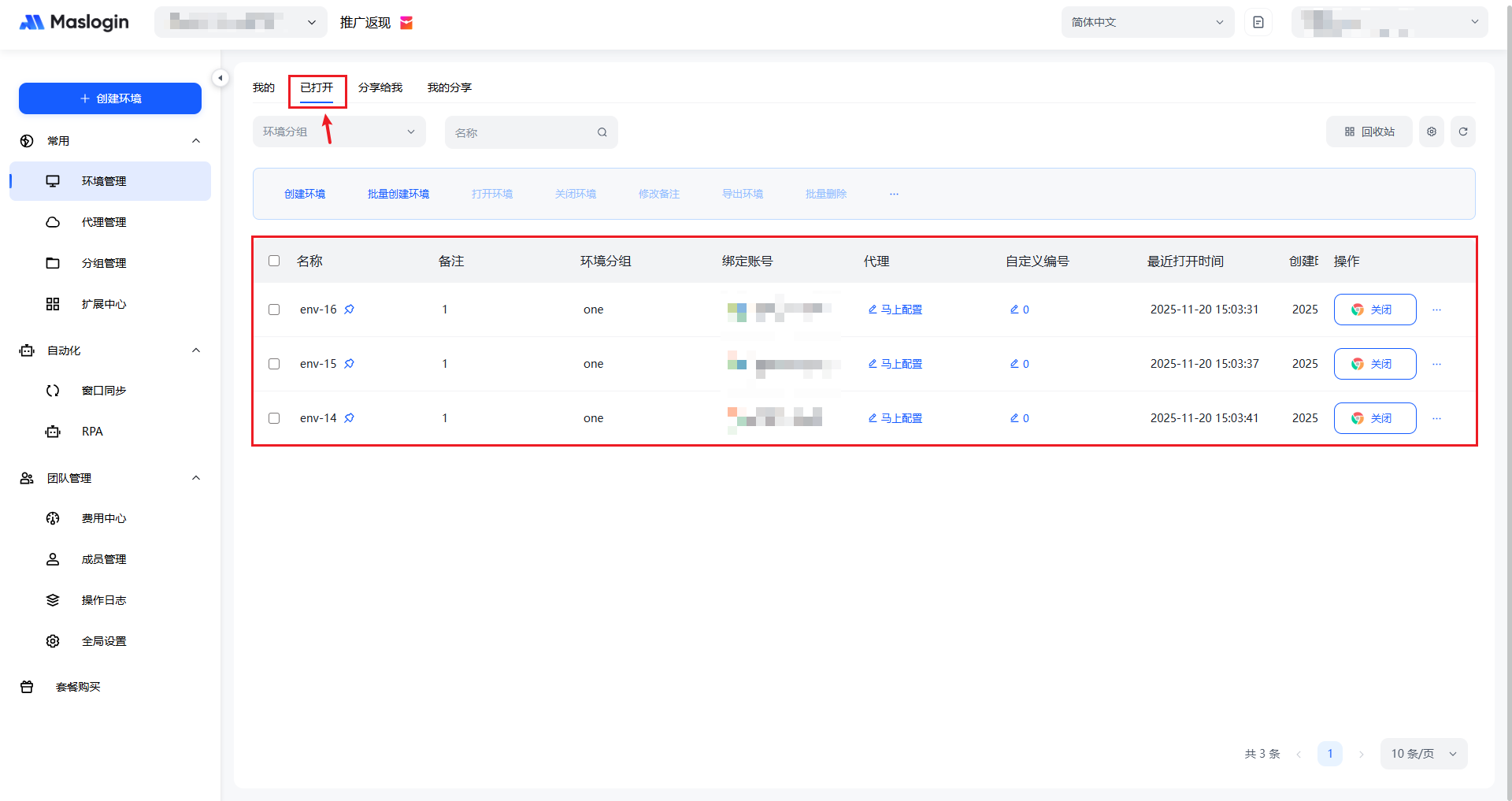This screenshot has height=801, width=1512.
Task: Open the 10 条/页 page size dropdown
Action: tap(1423, 754)
